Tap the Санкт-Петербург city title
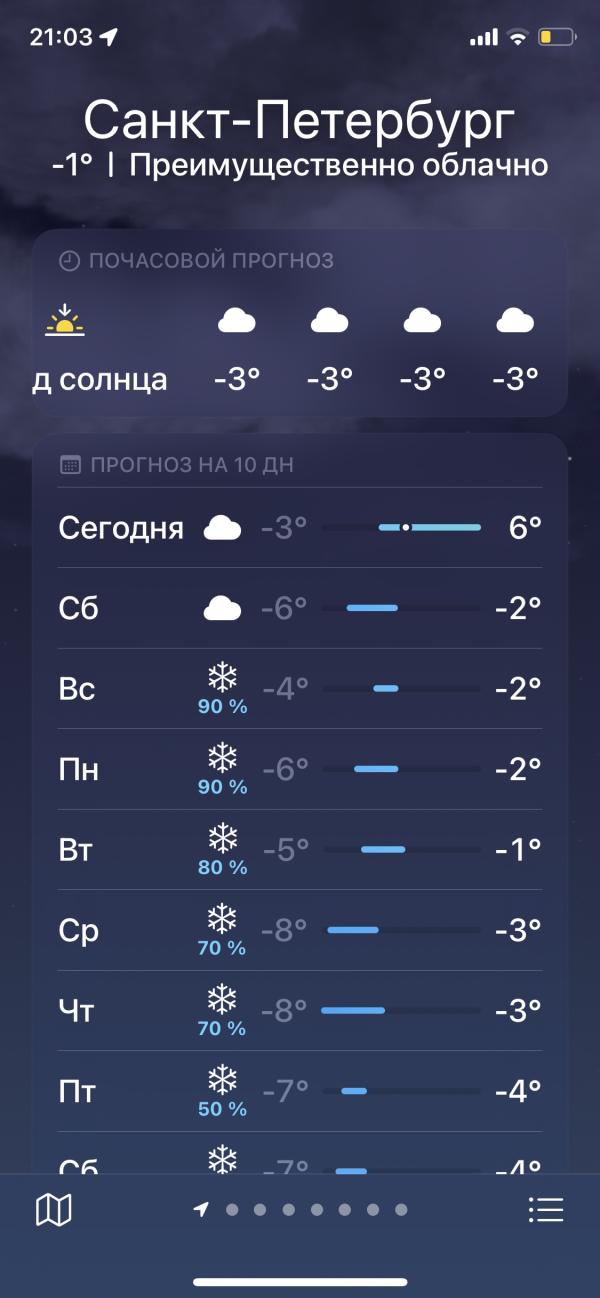 (300, 121)
